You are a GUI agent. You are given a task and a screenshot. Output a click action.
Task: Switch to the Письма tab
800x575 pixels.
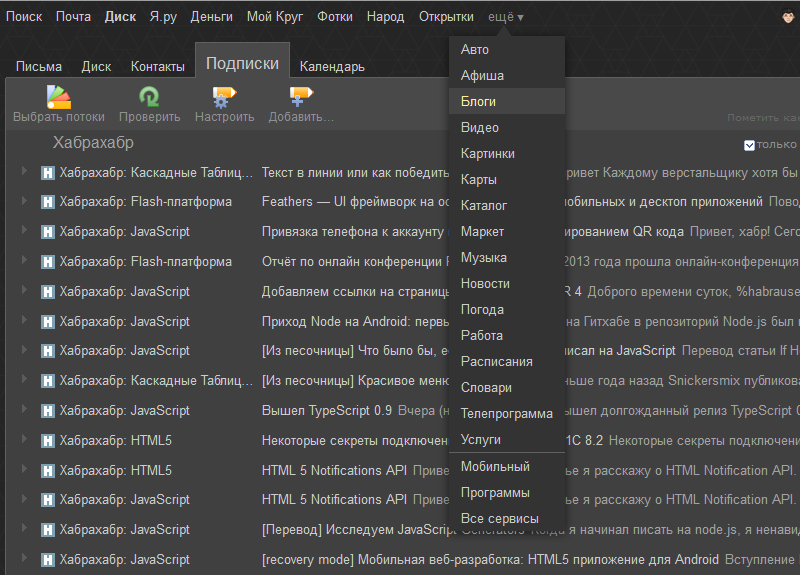pos(39,66)
